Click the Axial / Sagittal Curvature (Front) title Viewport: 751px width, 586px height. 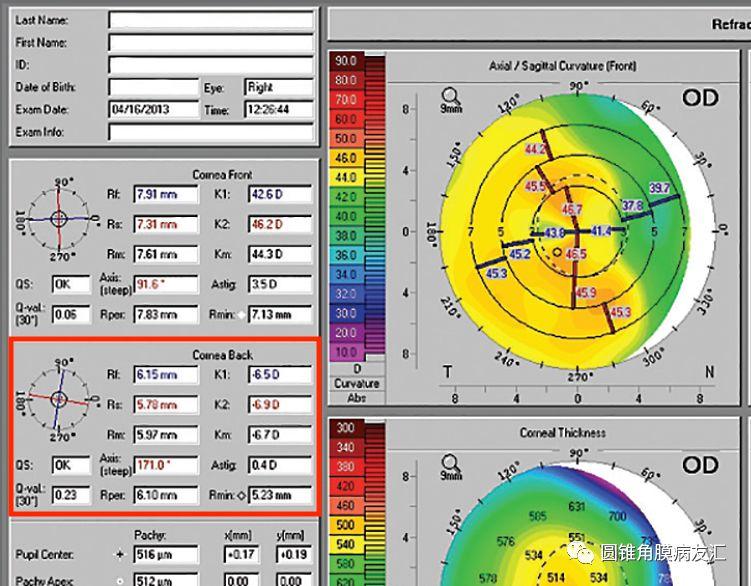point(563,66)
